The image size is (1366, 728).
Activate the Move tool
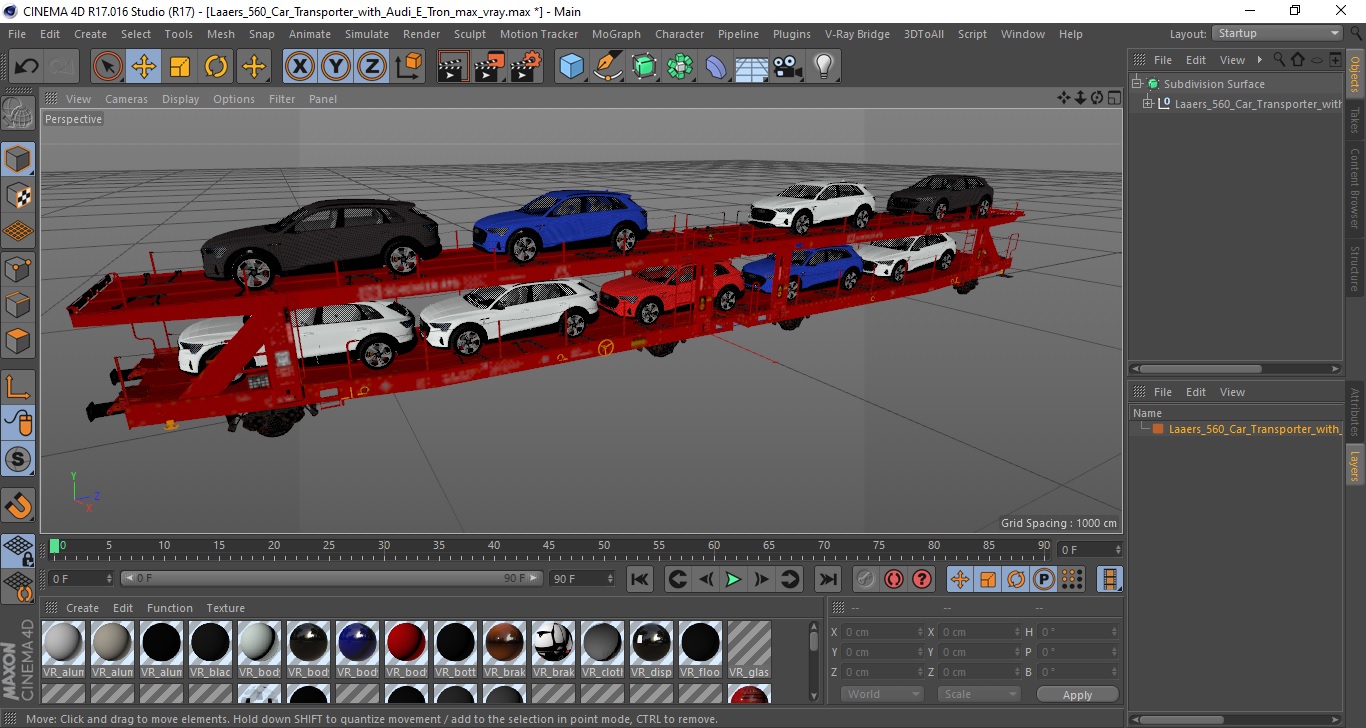point(144,67)
